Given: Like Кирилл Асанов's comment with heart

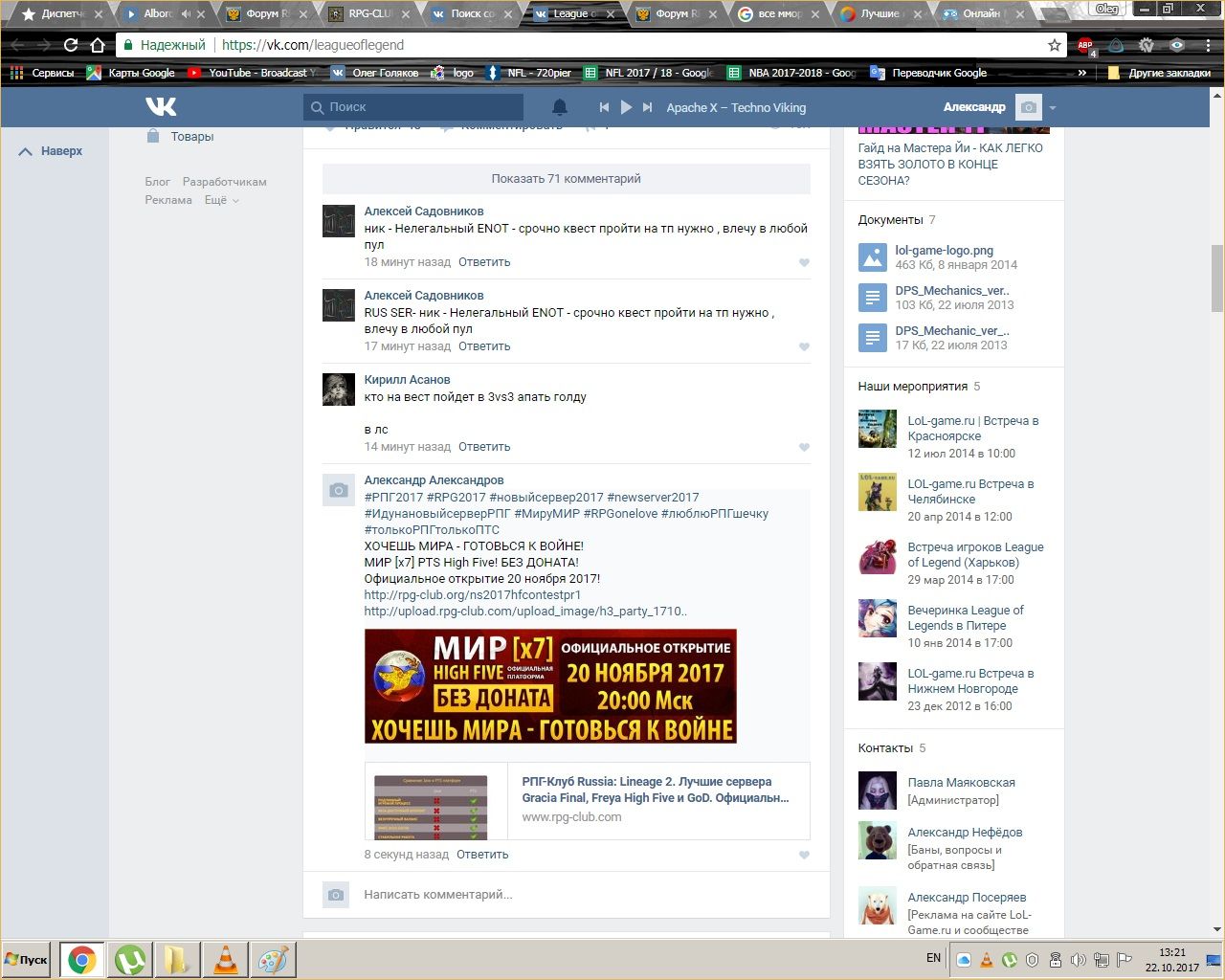Looking at the screenshot, I should [x=804, y=447].
